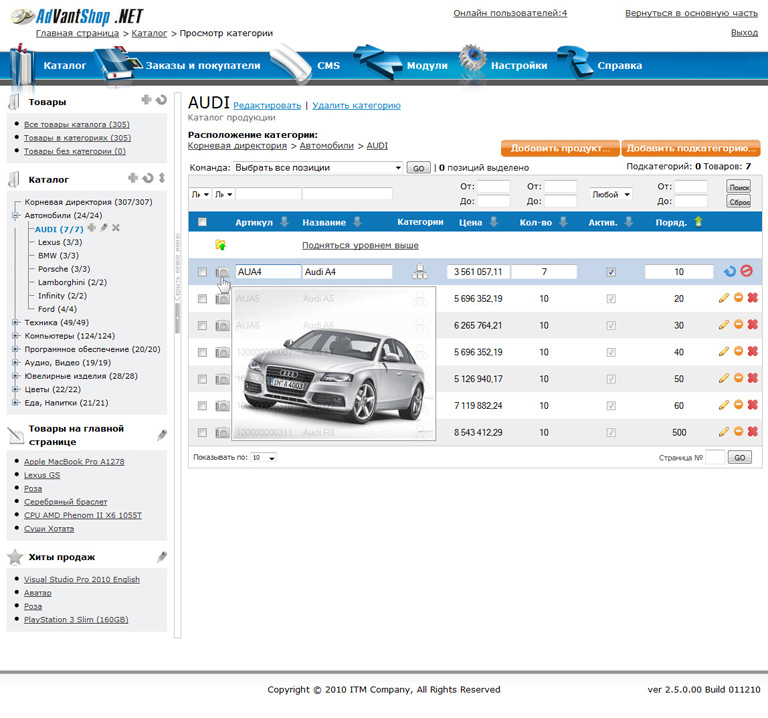Open the Каталог main menu
Image resolution: width=768 pixels, height=718 pixels.
(64, 66)
